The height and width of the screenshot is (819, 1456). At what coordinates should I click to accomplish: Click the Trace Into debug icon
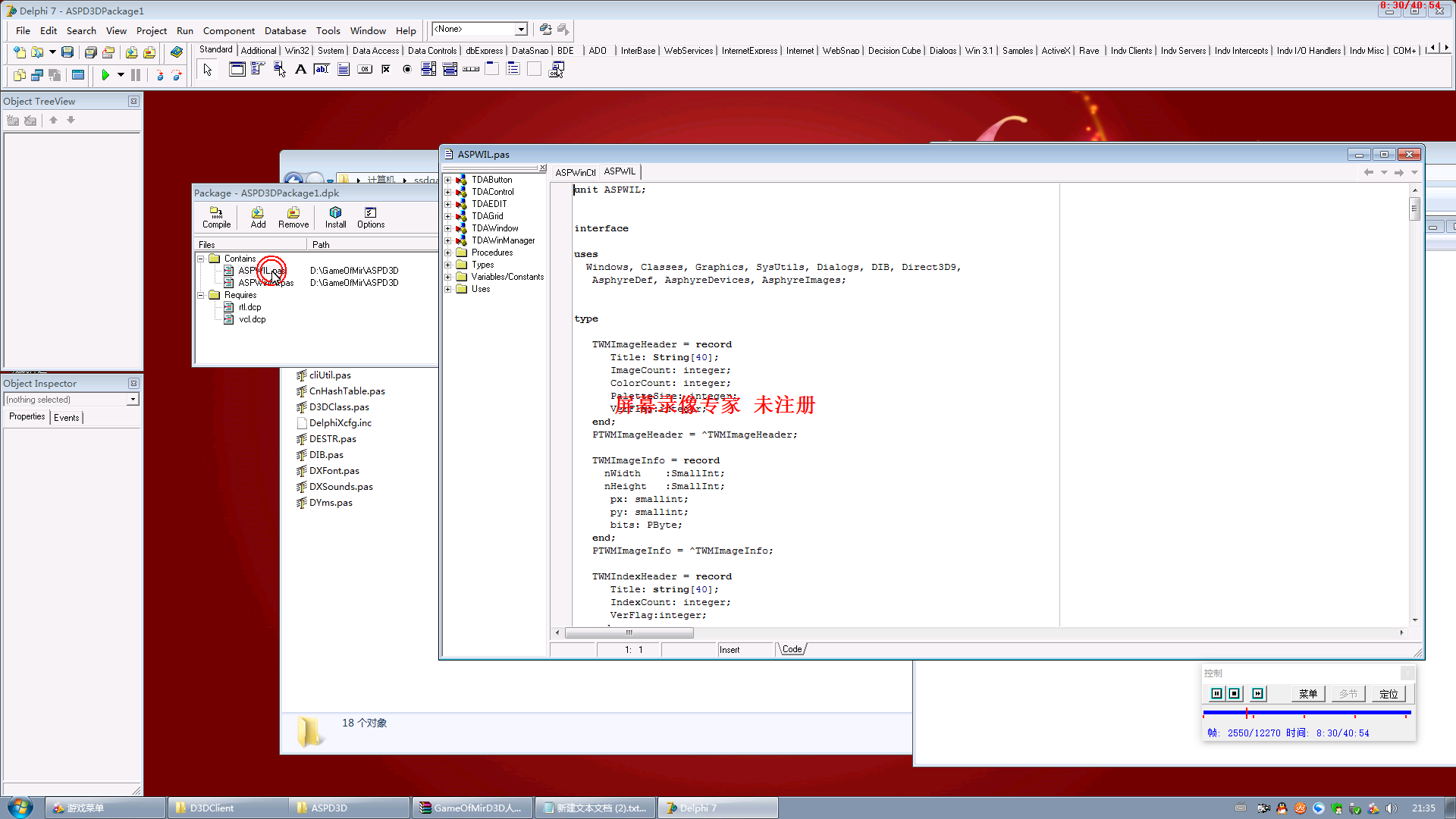pos(159,74)
